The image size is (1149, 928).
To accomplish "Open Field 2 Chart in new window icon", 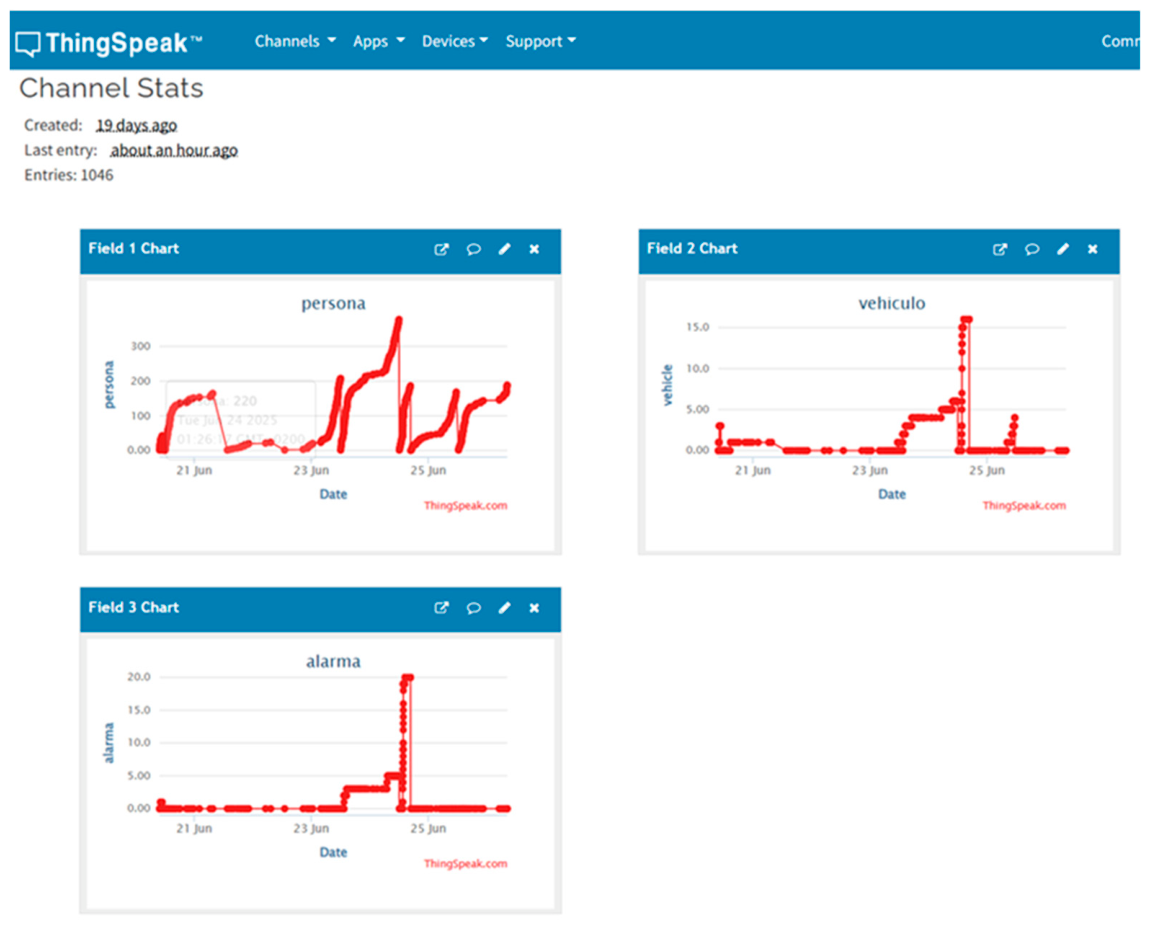I will tap(1000, 249).
